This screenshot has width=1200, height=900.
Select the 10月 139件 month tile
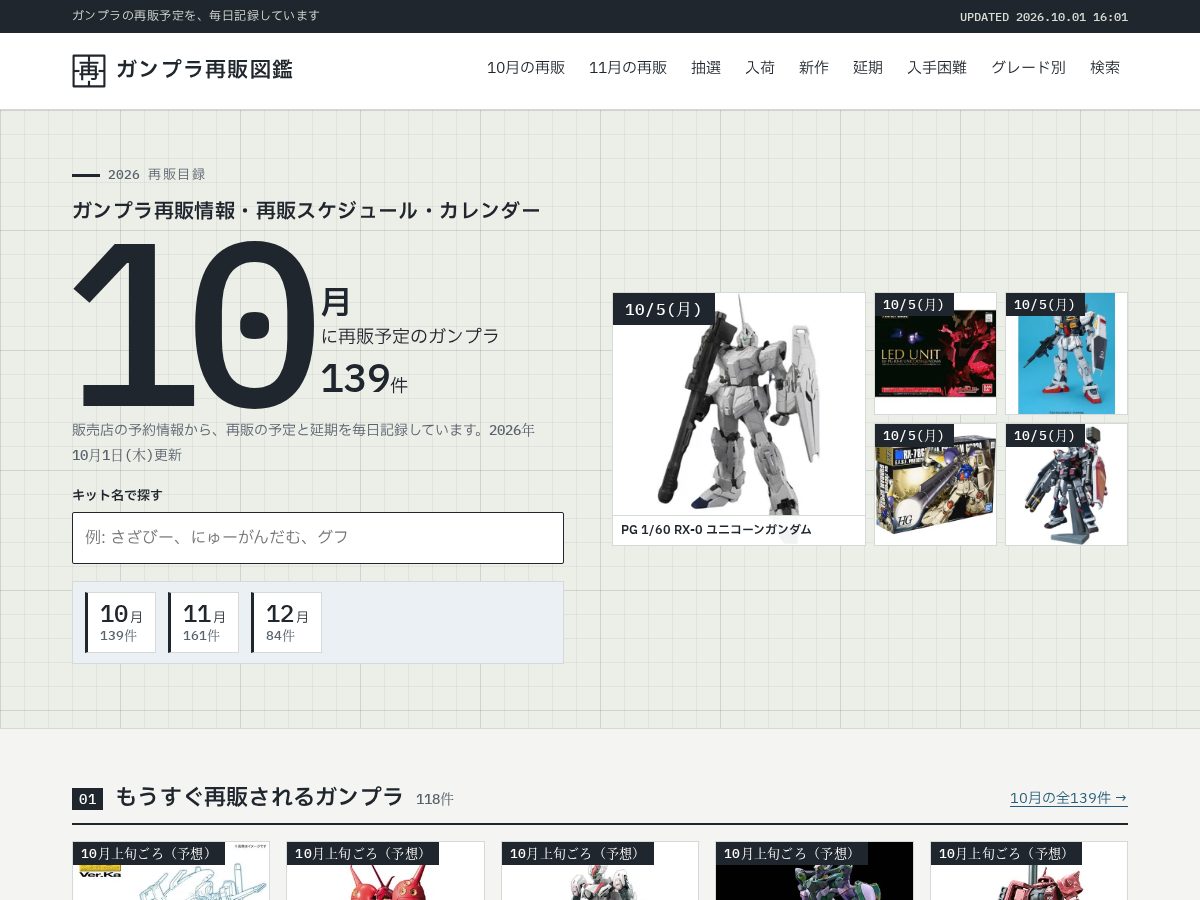[x=120, y=622]
